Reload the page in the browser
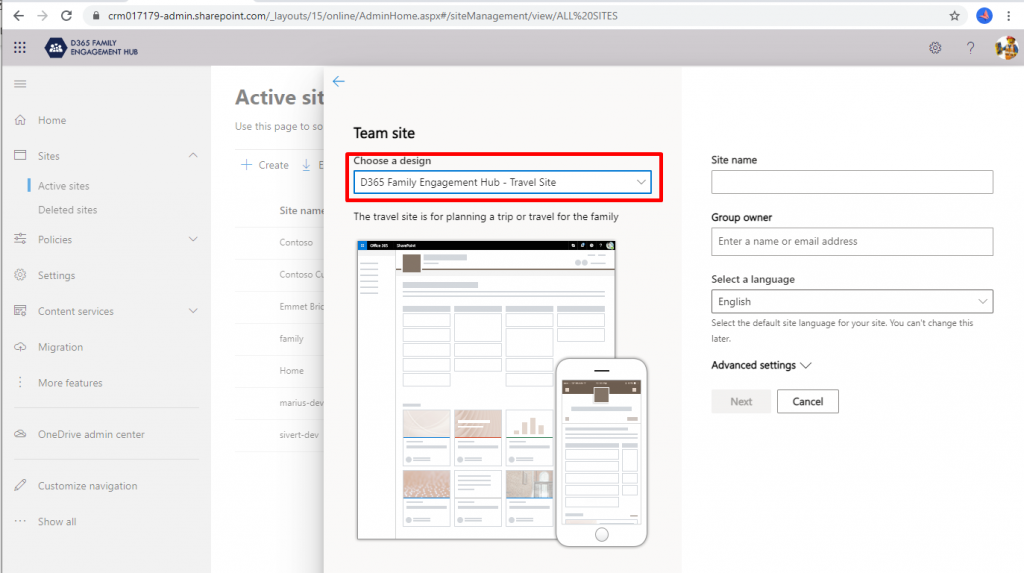The height and width of the screenshot is (573, 1024). [x=67, y=16]
